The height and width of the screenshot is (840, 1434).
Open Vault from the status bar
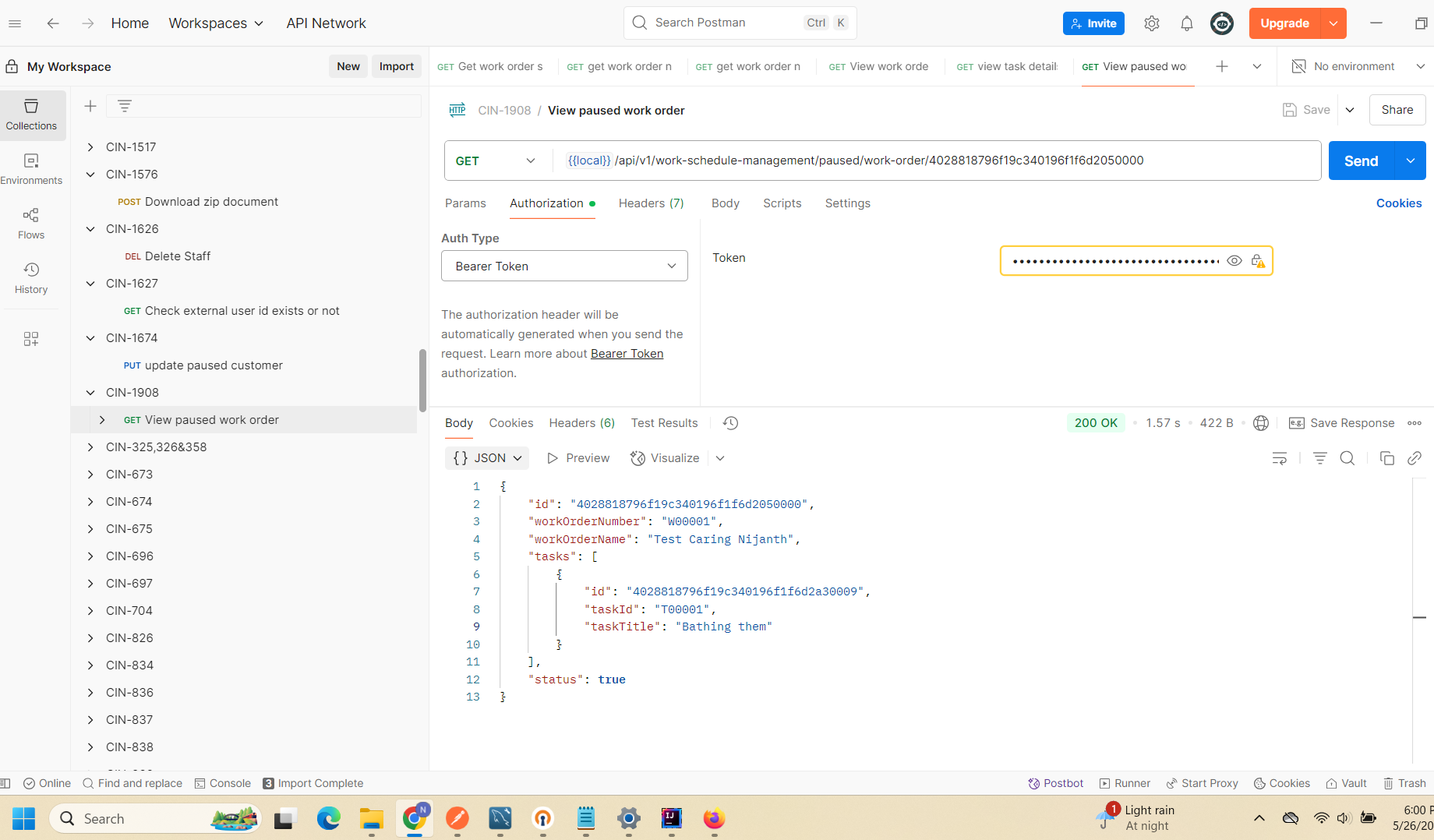pyautogui.click(x=1346, y=783)
